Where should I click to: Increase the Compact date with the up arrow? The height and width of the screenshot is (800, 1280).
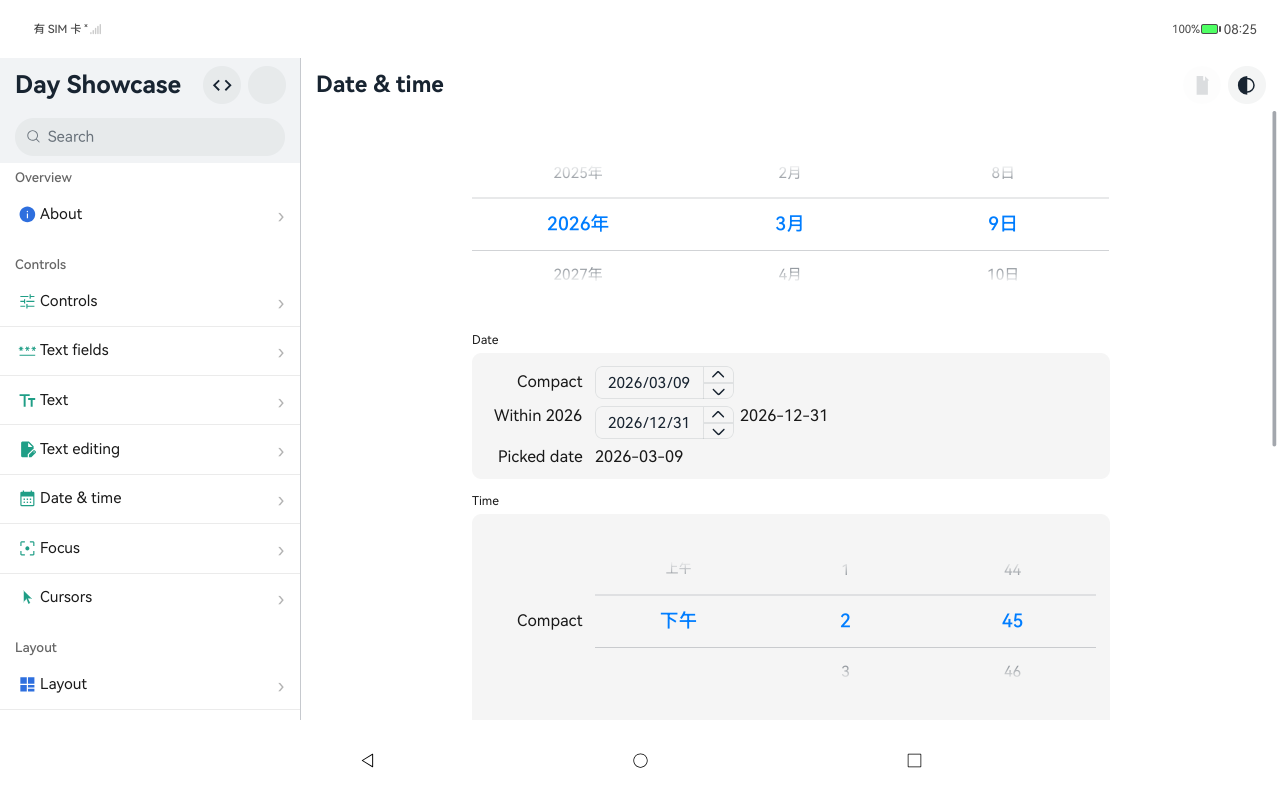tap(718, 375)
